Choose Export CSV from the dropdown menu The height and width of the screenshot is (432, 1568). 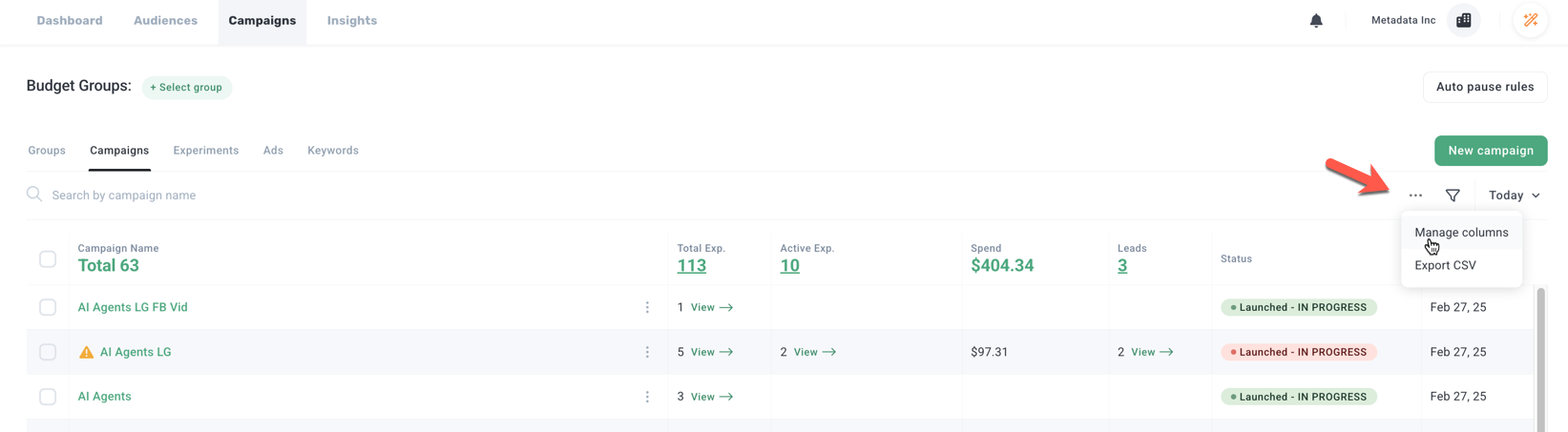coord(1445,265)
